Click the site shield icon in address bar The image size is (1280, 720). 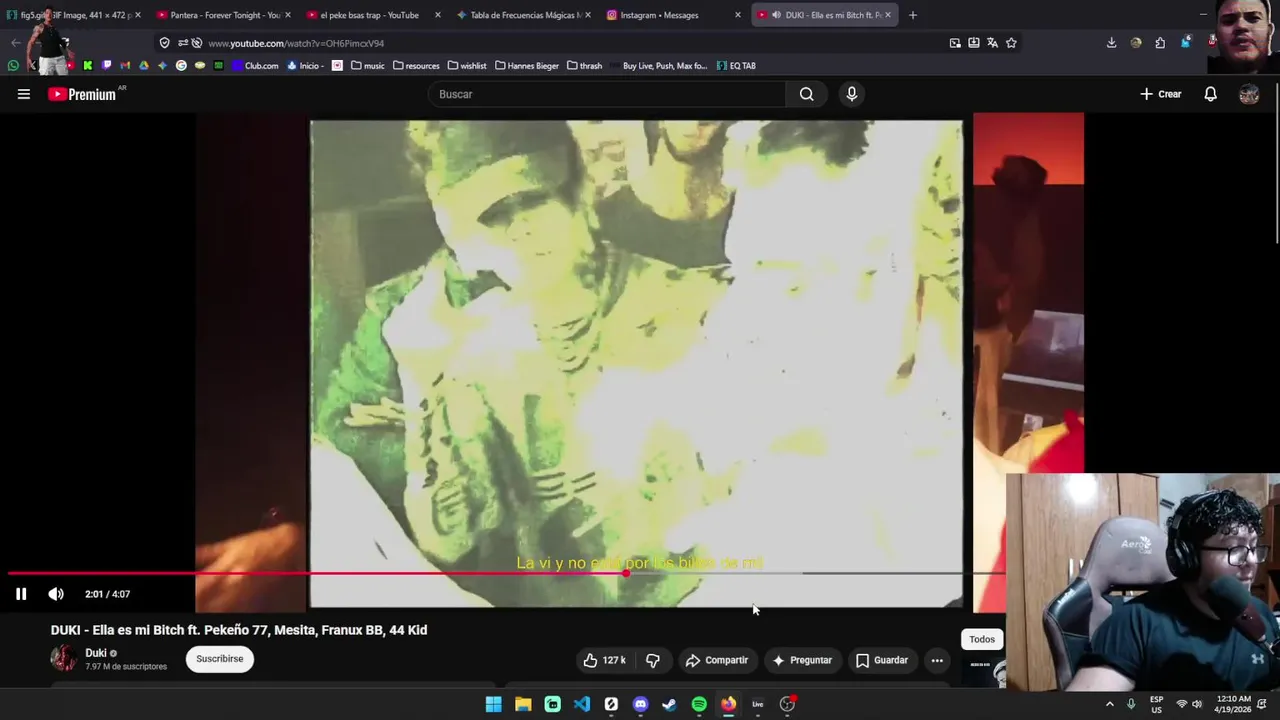[x=165, y=43]
